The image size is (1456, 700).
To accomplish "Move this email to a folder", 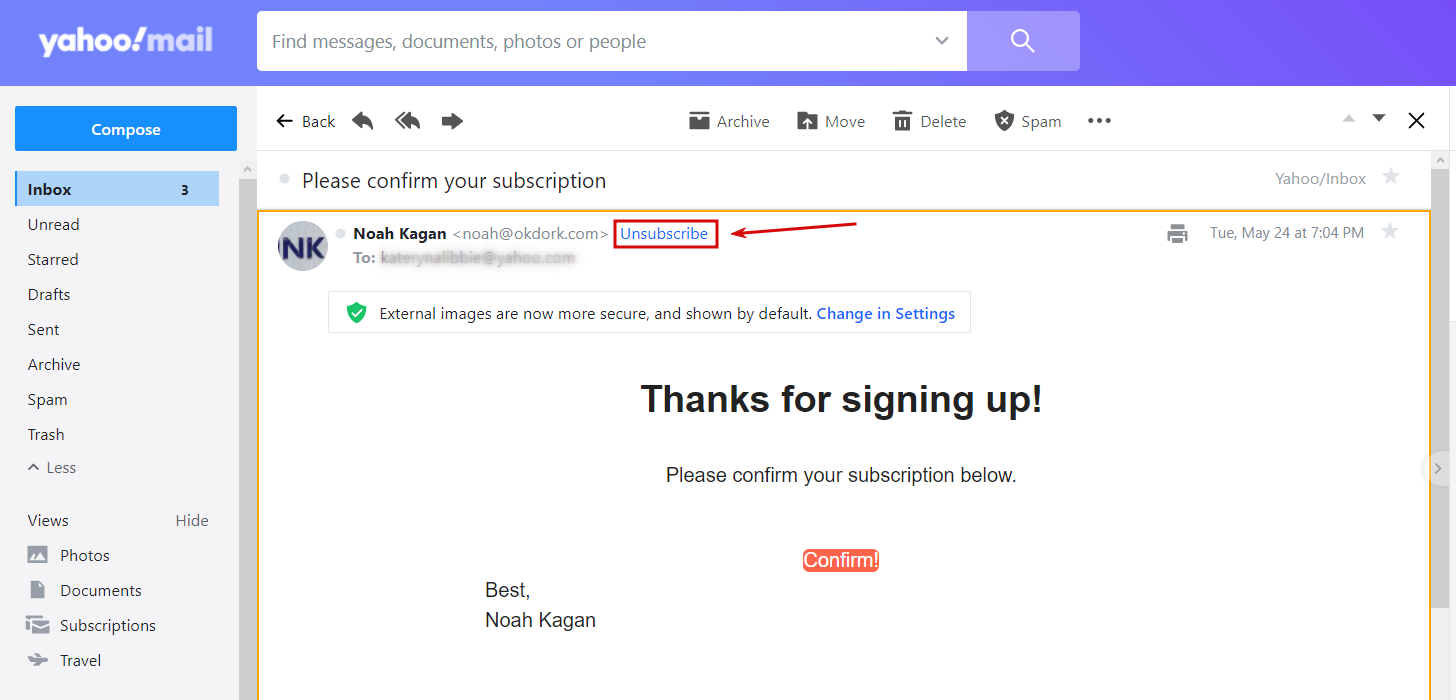I will coord(831,121).
